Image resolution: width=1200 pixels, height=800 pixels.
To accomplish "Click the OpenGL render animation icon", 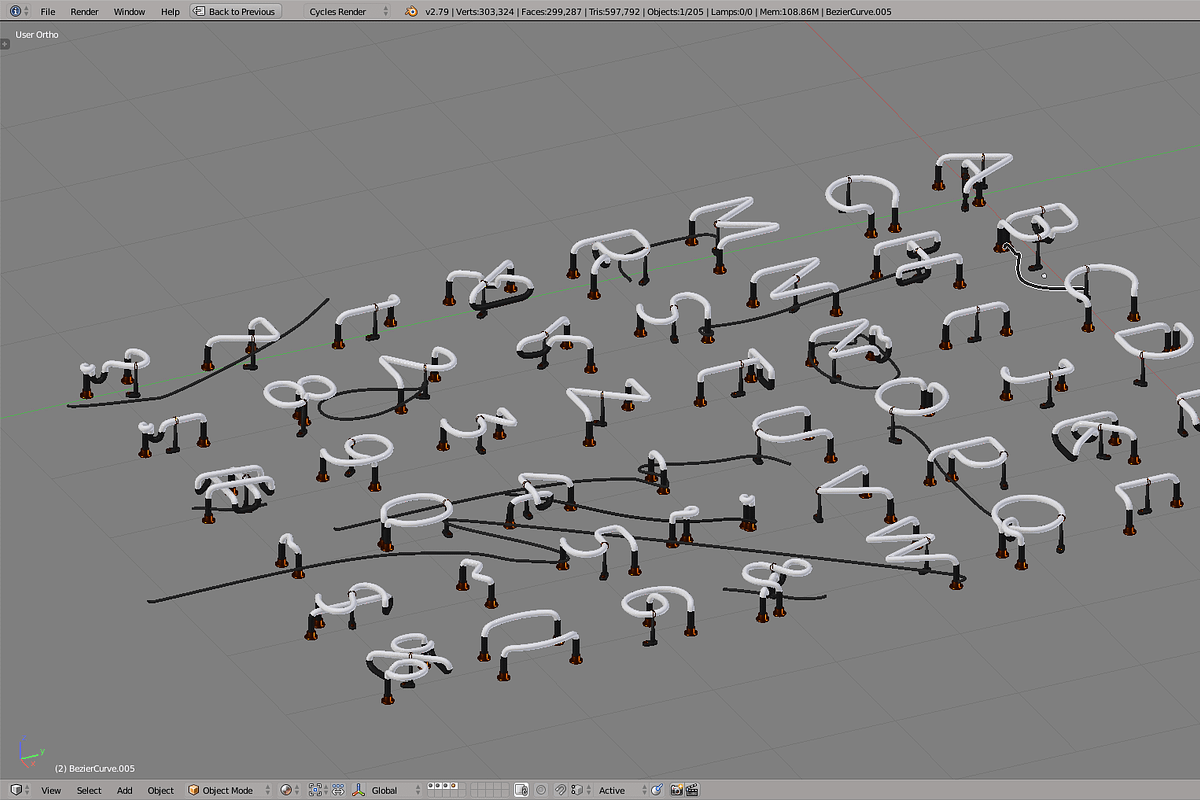I will tap(690, 790).
